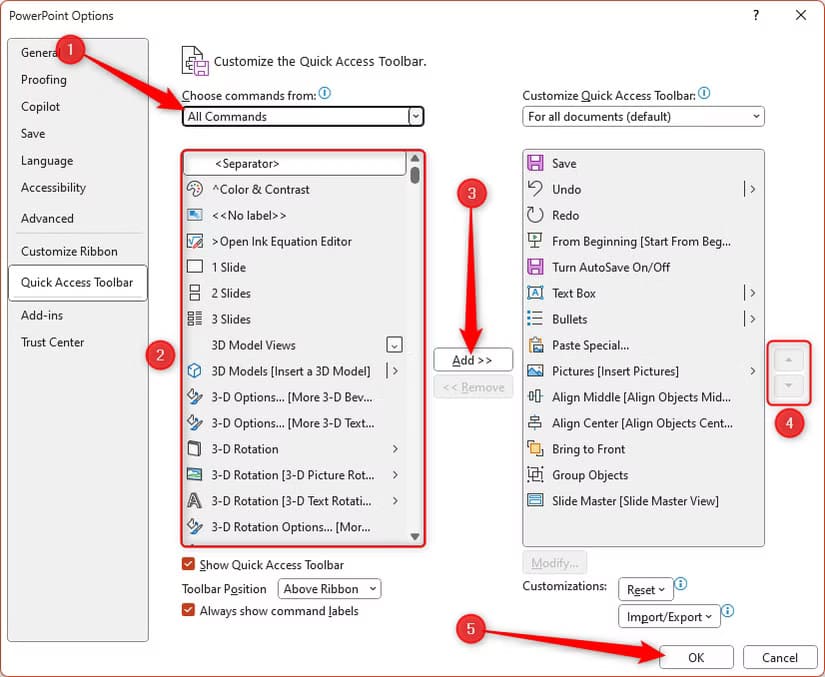Open the help question mark button

[x=756, y=15]
